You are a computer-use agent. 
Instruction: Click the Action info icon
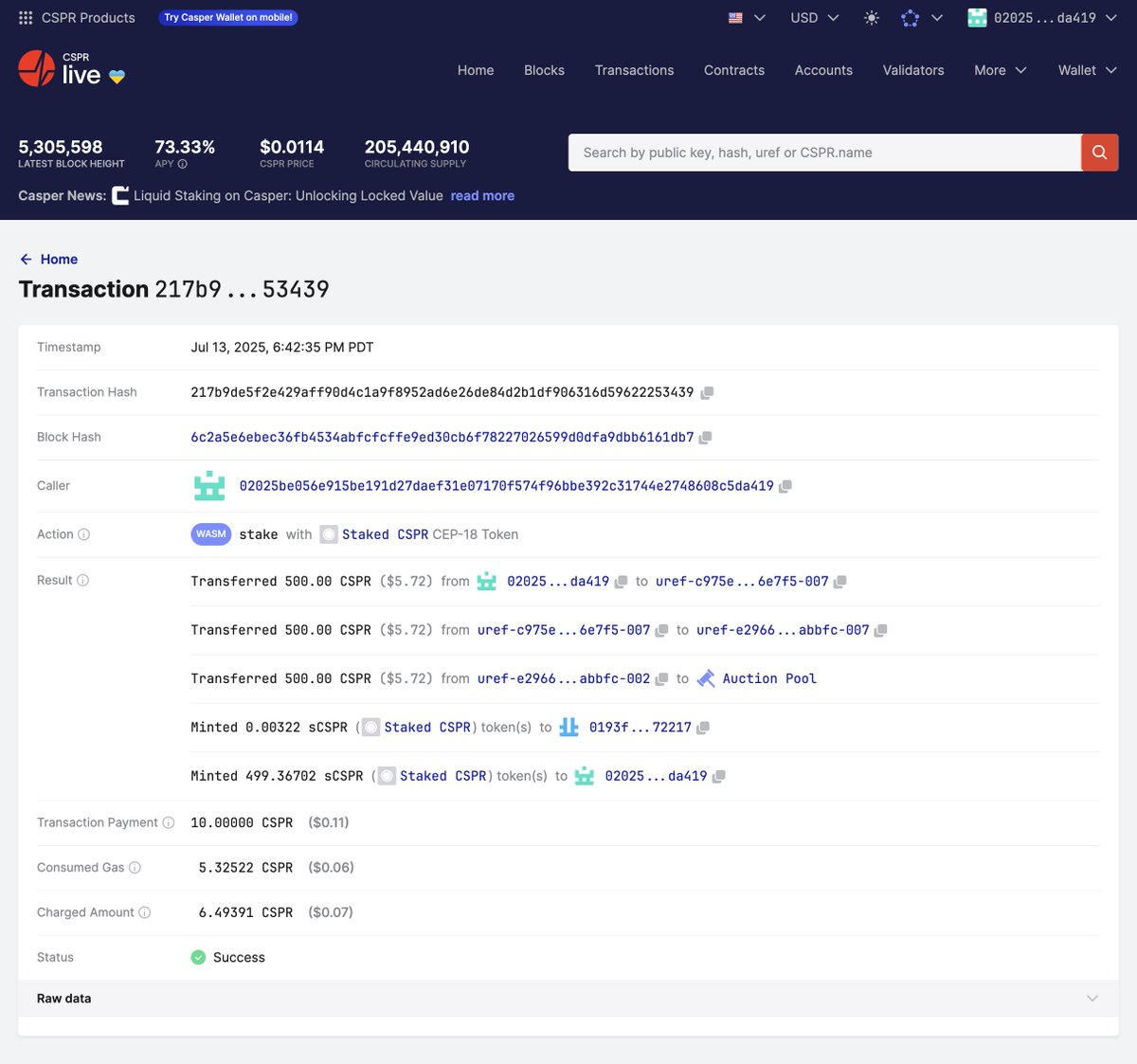(x=83, y=534)
